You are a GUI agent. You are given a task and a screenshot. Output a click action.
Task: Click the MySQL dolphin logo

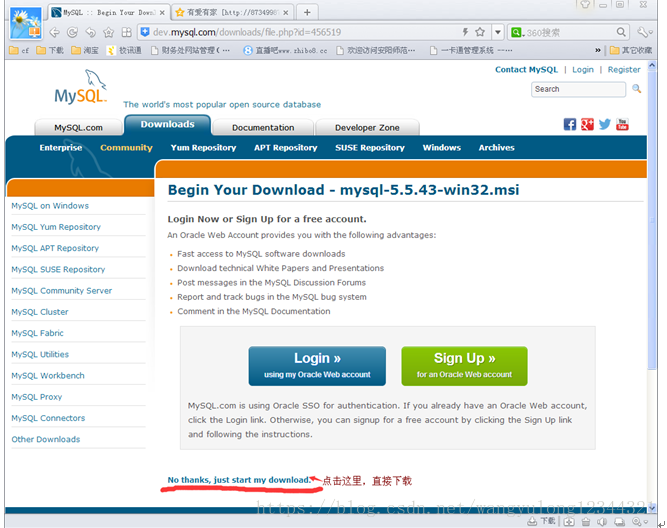tap(81, 87)
